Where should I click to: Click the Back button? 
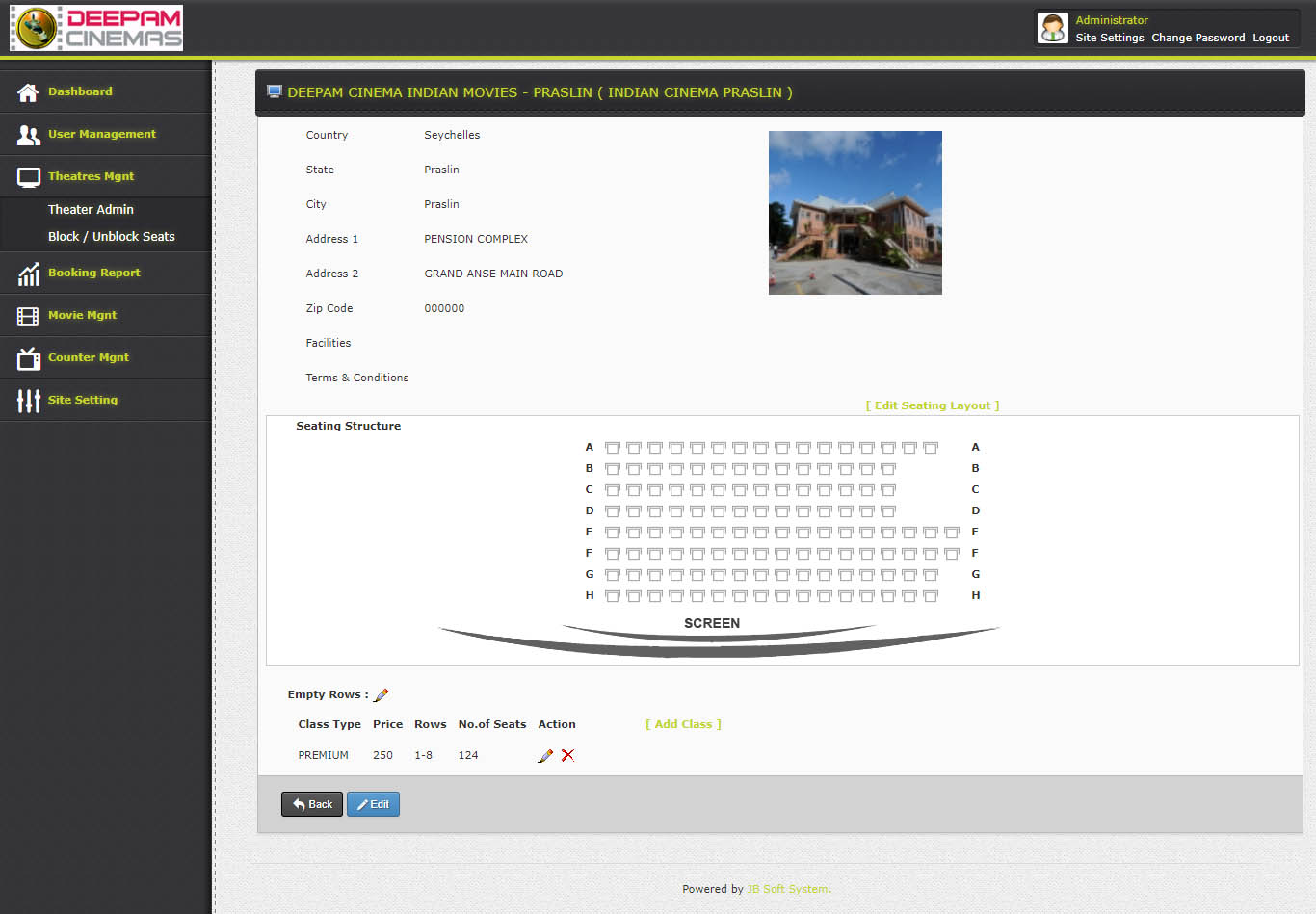[x=312, y=804]
